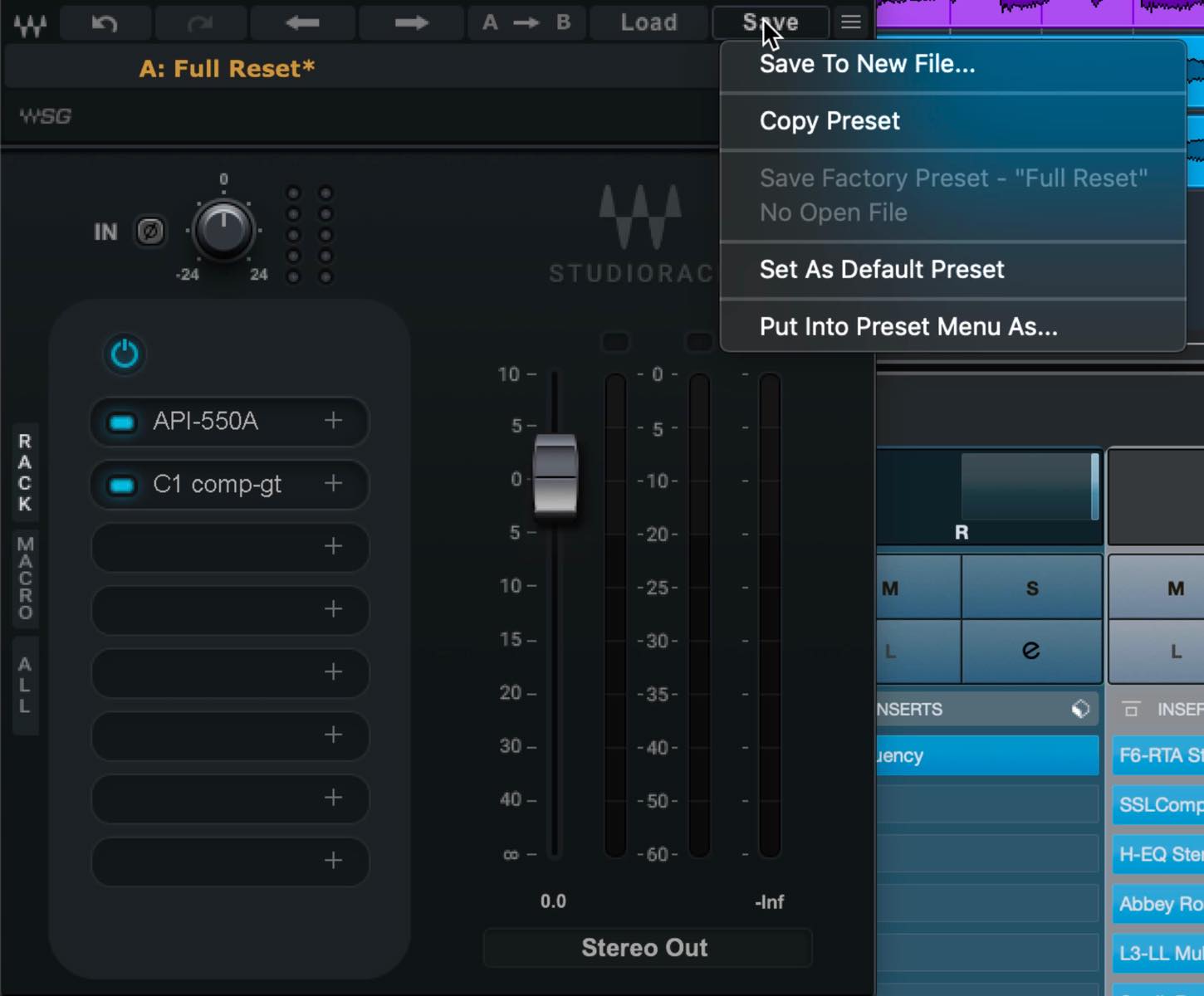This screenshot has width=1204, height=996.
Task: Click plus icon on API-550A slot
Action: (333, 421)
